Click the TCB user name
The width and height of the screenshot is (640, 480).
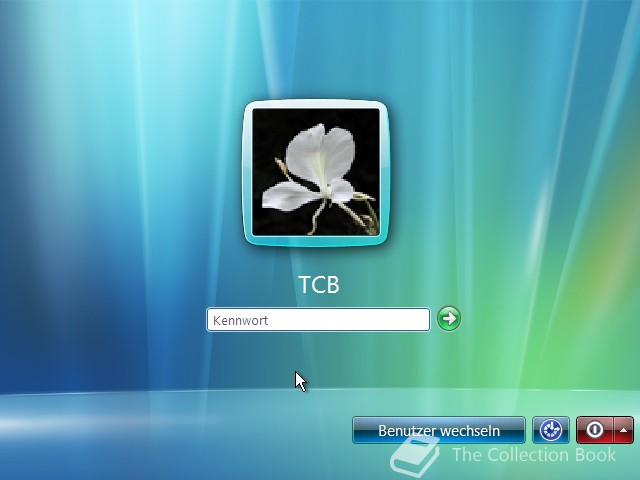coord(319,284)
